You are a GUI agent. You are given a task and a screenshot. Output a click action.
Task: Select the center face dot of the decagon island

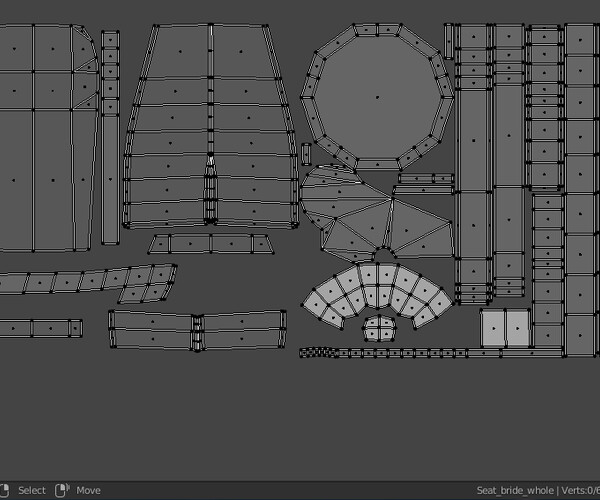click(377, 97)
